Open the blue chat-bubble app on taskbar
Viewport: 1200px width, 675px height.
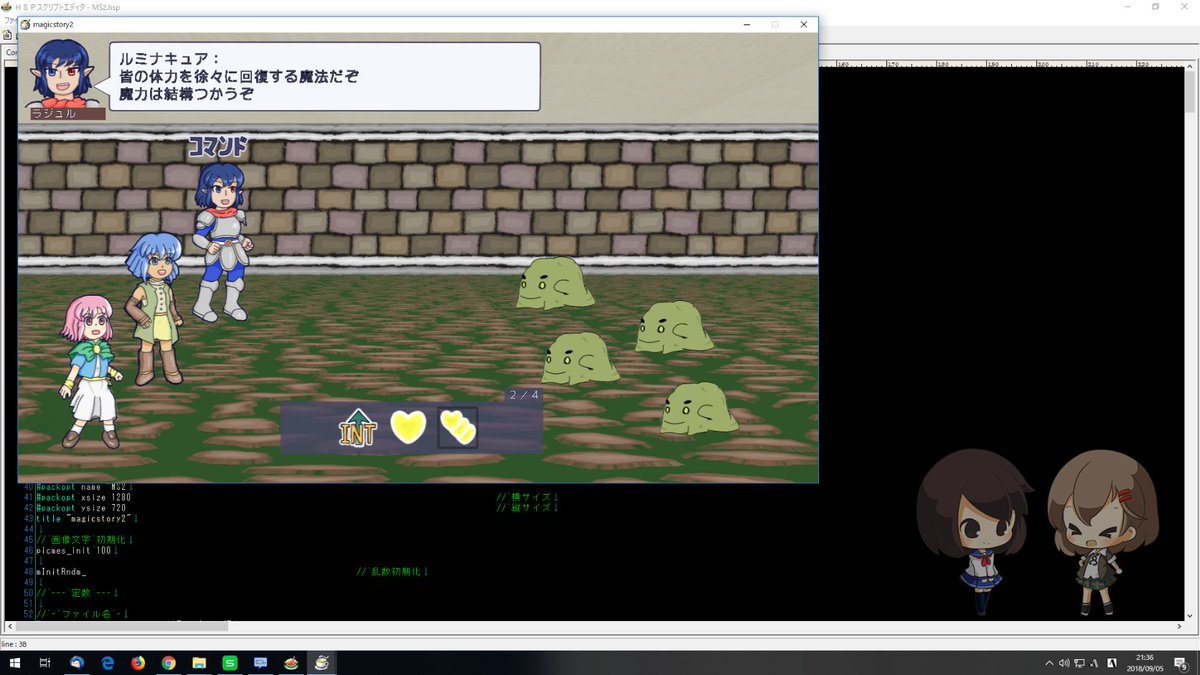point(260,663)
